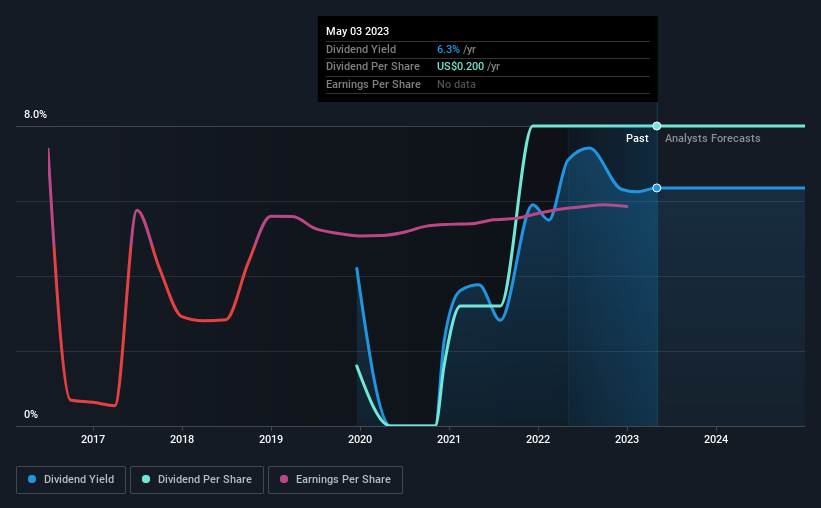Image resolution: width=821 pixels, height=508 pixels.
Task: Select the blue dividend yield data point marker
Action: tap(657, 188)
